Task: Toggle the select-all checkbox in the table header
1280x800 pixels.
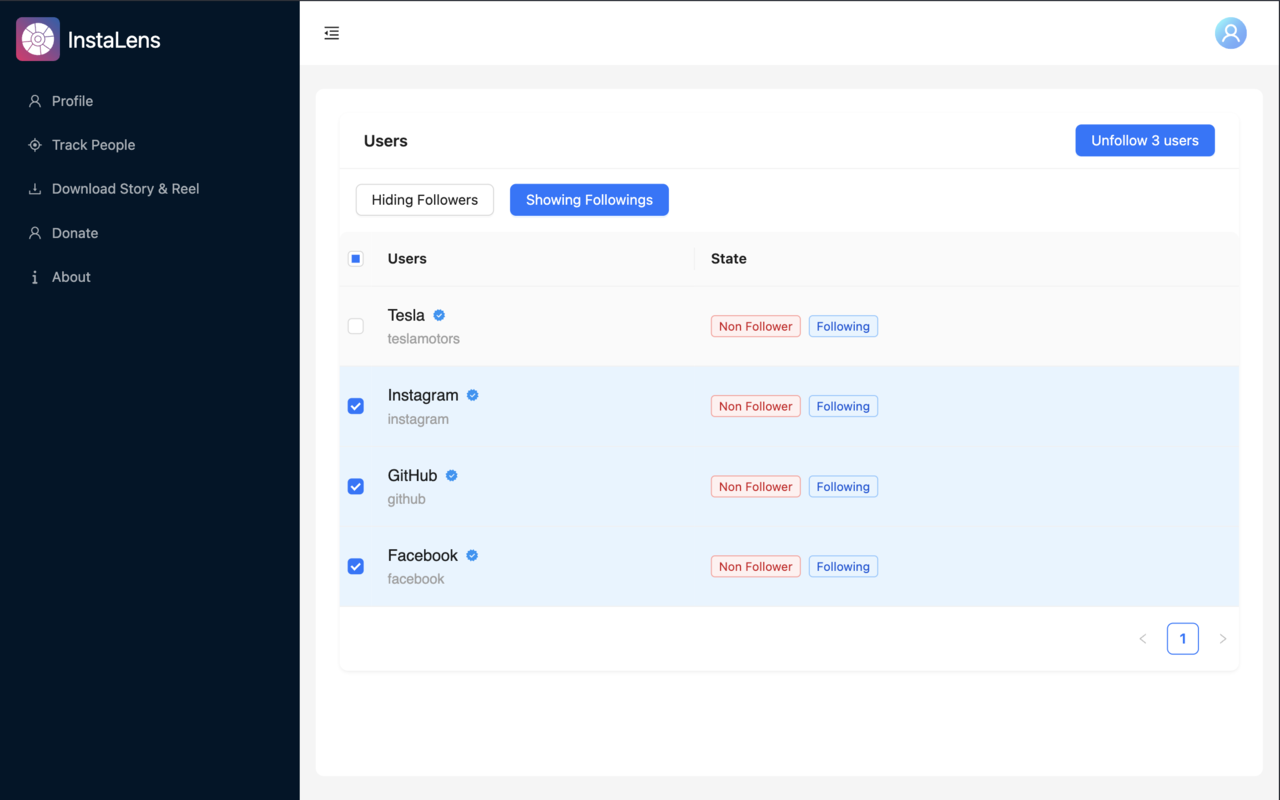Action: click(356, 259)
